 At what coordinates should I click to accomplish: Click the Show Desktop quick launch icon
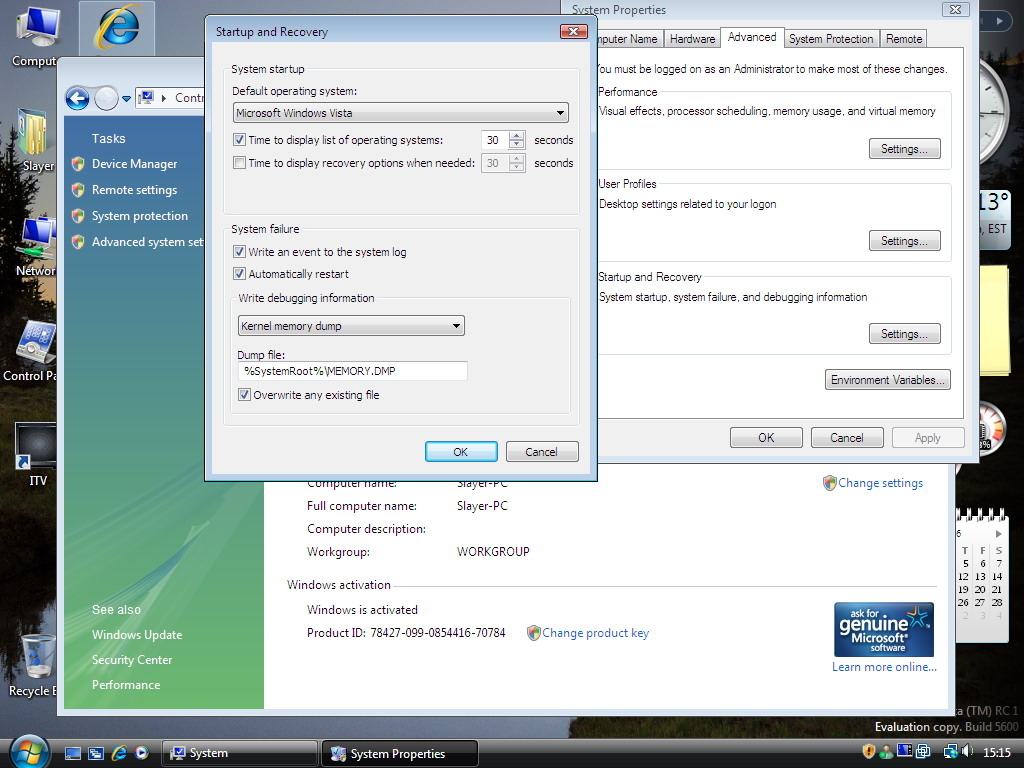point(73,753)
